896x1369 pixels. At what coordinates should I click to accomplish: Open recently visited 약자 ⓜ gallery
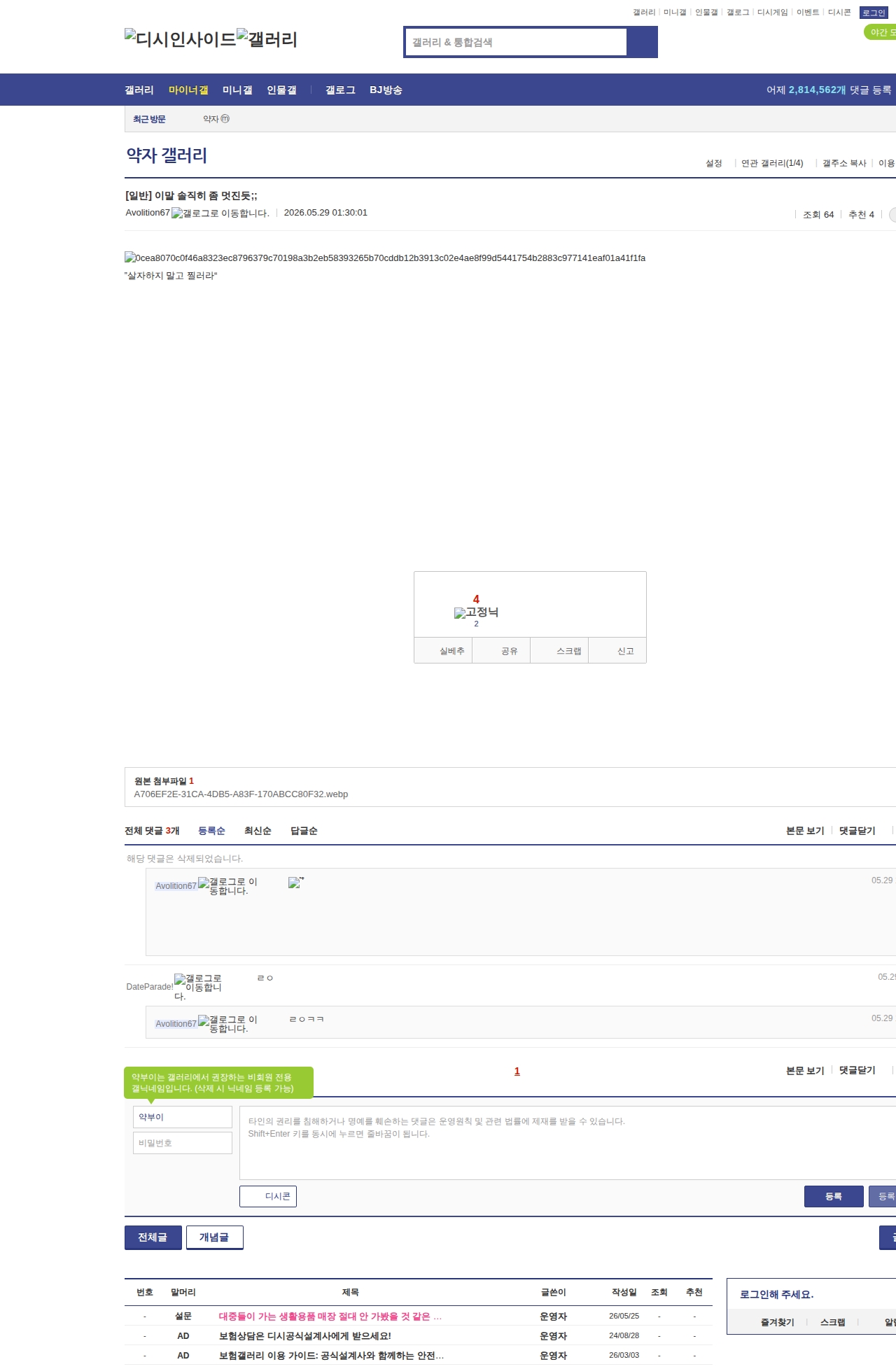216,119
